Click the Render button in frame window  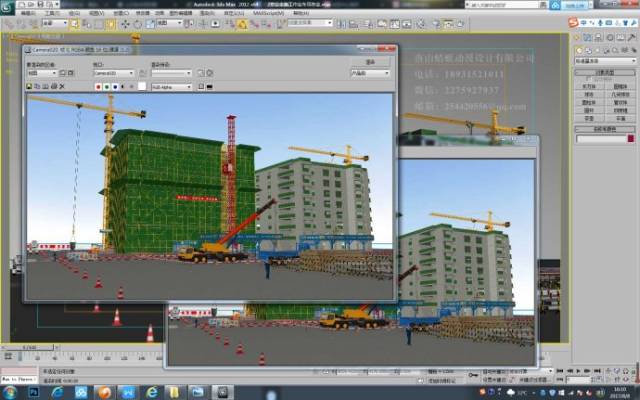click(x=370, y=62)
